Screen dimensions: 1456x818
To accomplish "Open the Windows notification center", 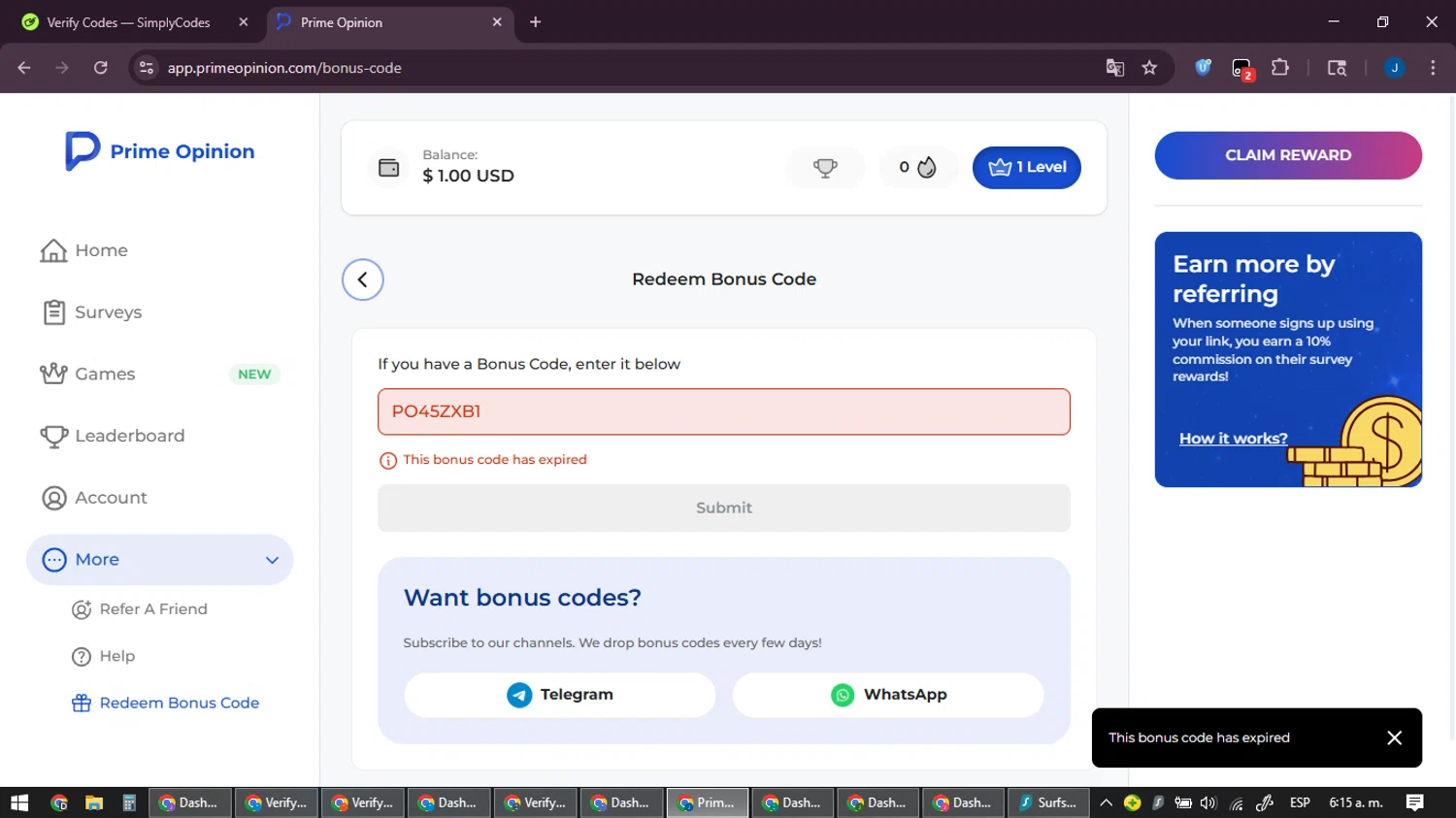I will 1415,803.
